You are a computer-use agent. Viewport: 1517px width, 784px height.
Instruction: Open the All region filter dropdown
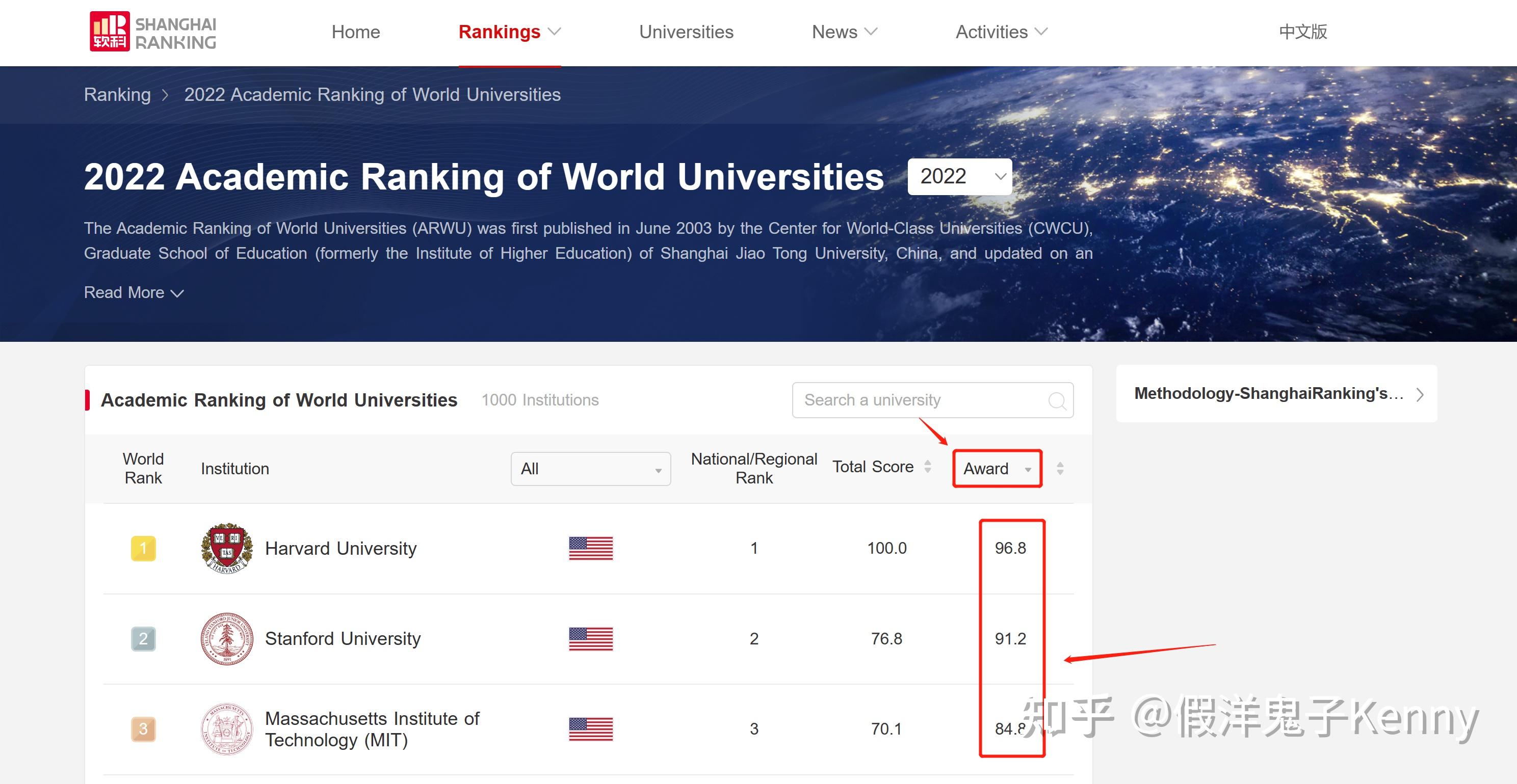(590, 469)
